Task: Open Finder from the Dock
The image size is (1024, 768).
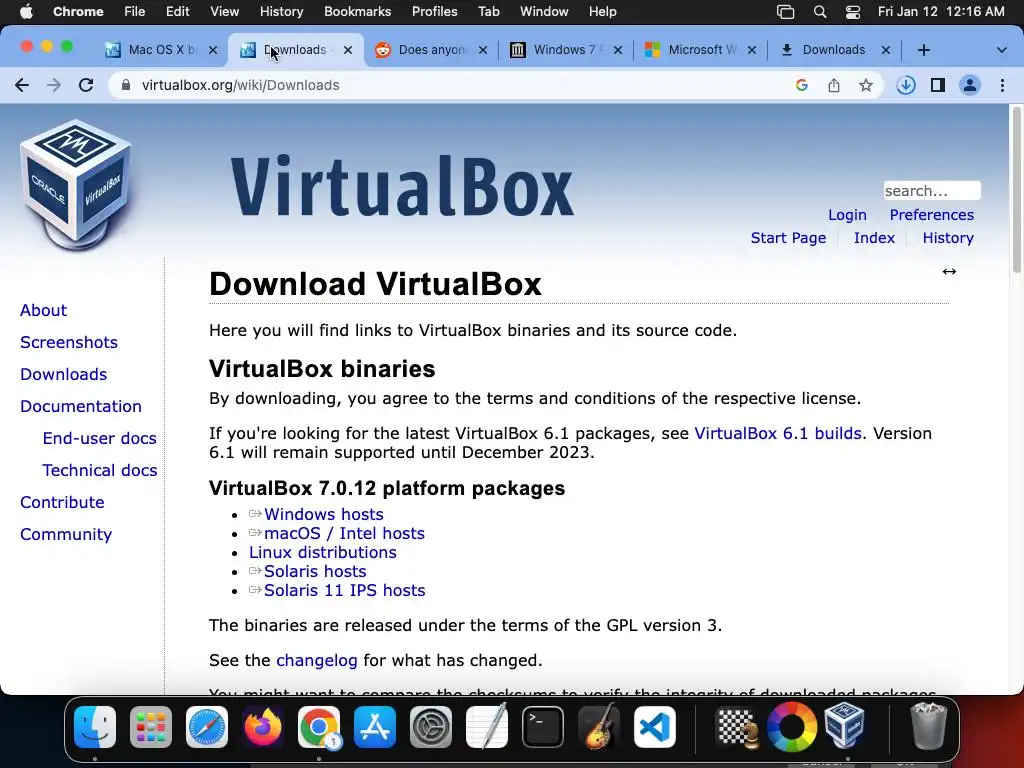Action: (95, 726)
